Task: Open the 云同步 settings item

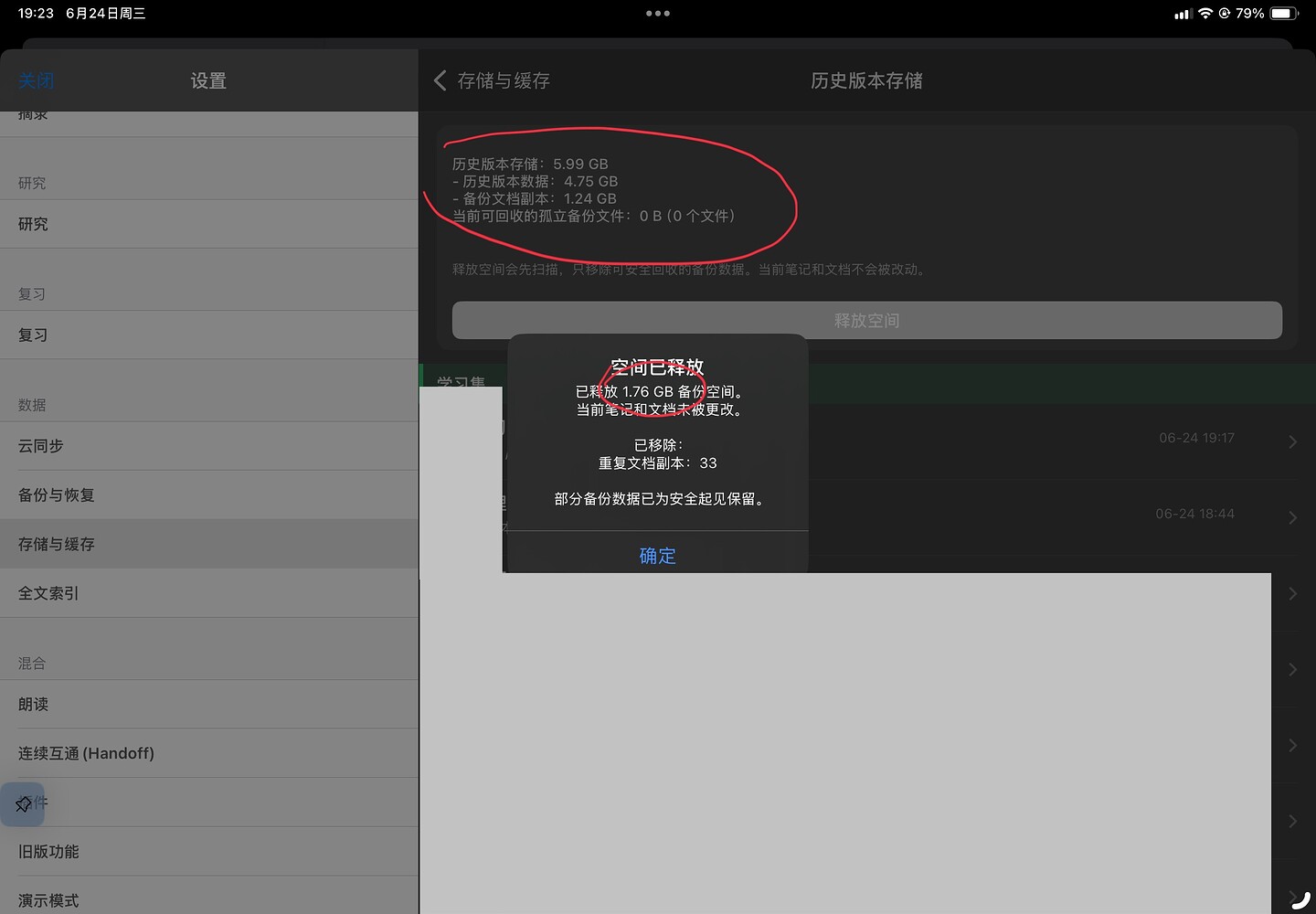Action: click(209, 446)
